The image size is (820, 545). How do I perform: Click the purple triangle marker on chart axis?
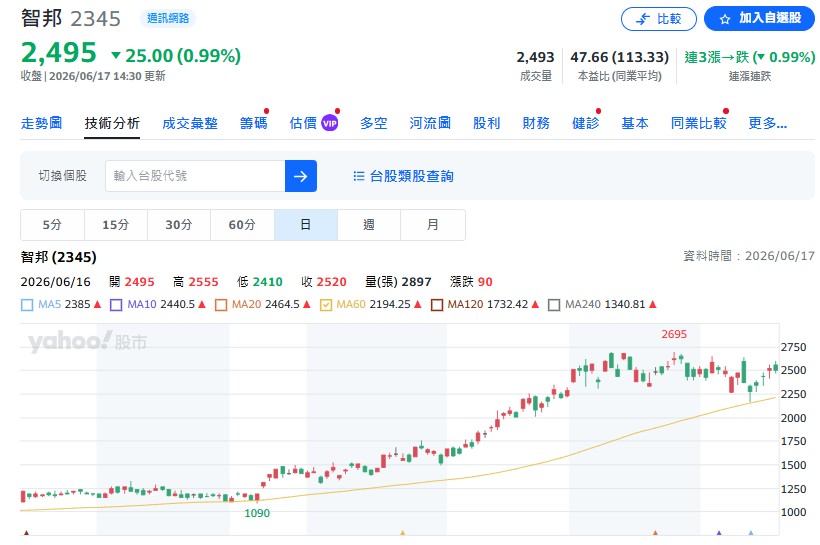click(x=719, y=533)
